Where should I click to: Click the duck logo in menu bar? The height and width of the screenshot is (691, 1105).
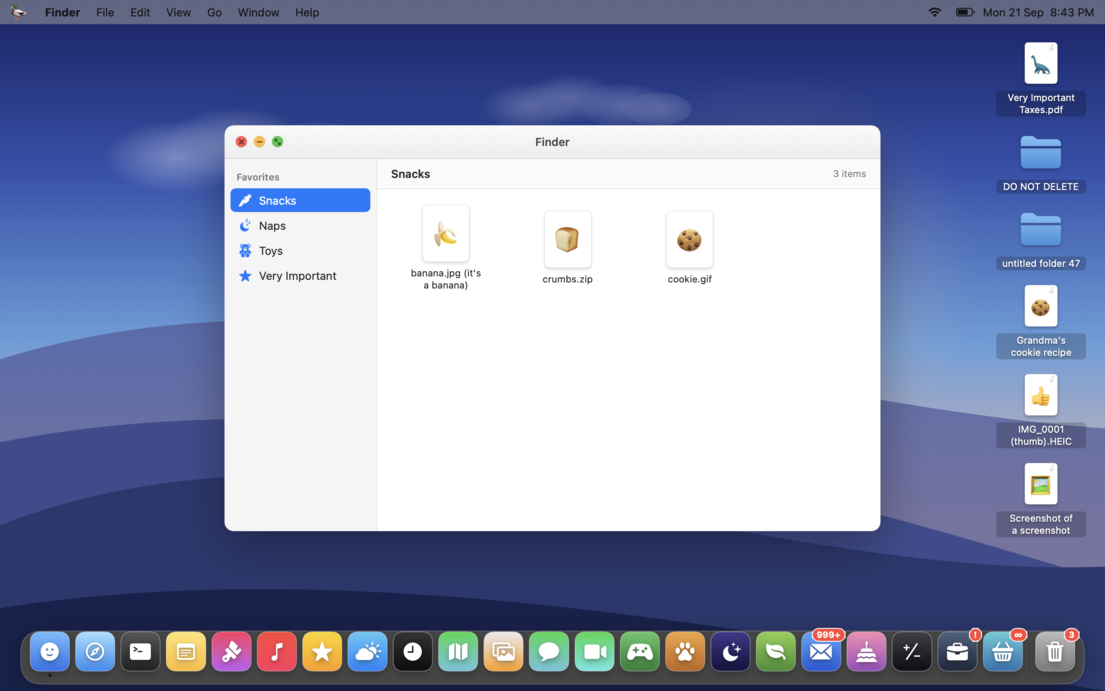pos(18,12)
